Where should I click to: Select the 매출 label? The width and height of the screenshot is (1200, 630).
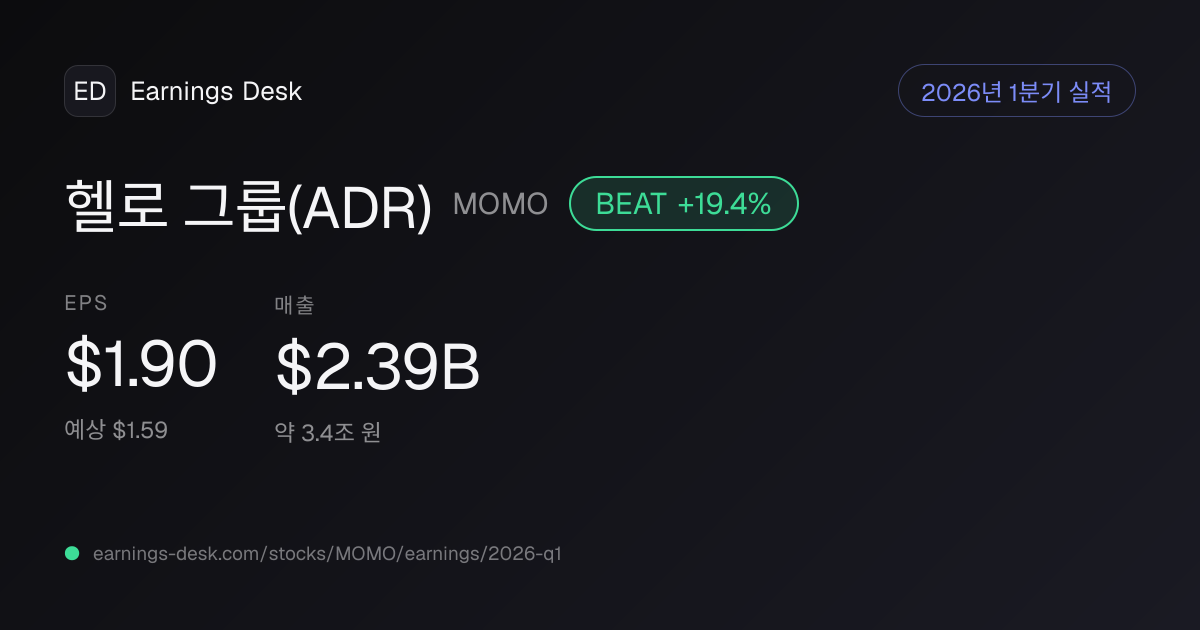coord(294,306)
